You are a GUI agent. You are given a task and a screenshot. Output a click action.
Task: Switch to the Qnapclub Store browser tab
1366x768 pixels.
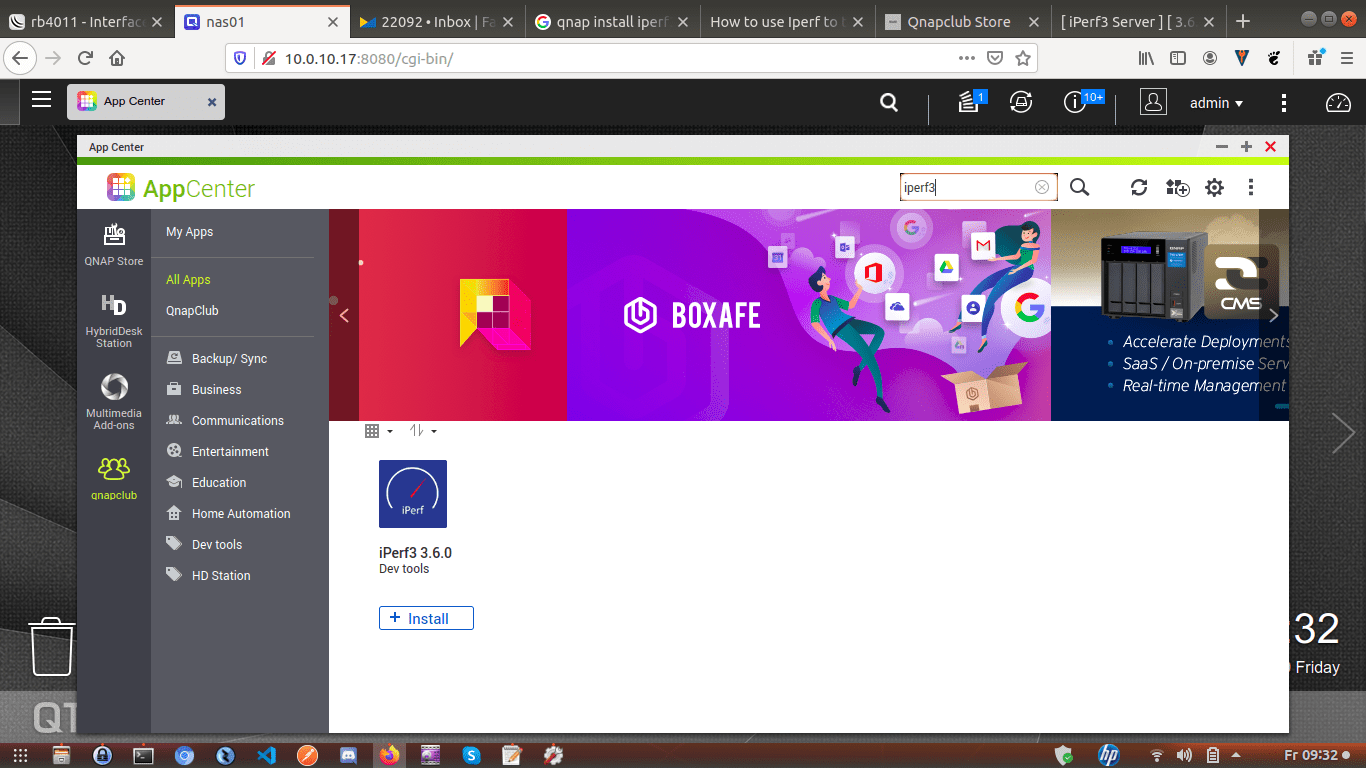click(x=960, y=21)
